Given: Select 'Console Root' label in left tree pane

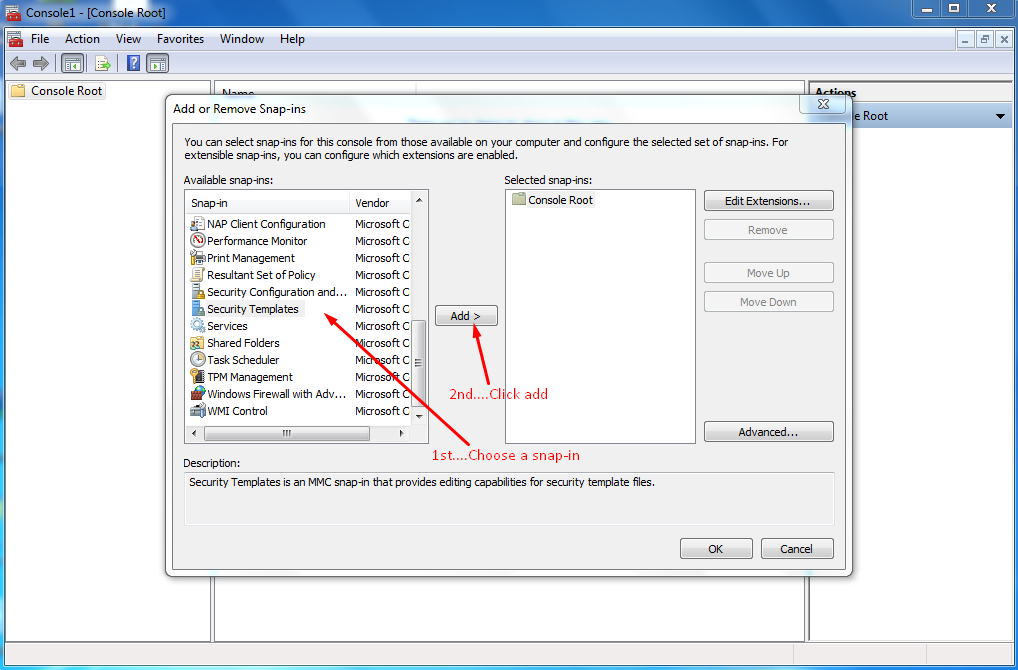Looking at the screenshot, I should tap(66, 91).
